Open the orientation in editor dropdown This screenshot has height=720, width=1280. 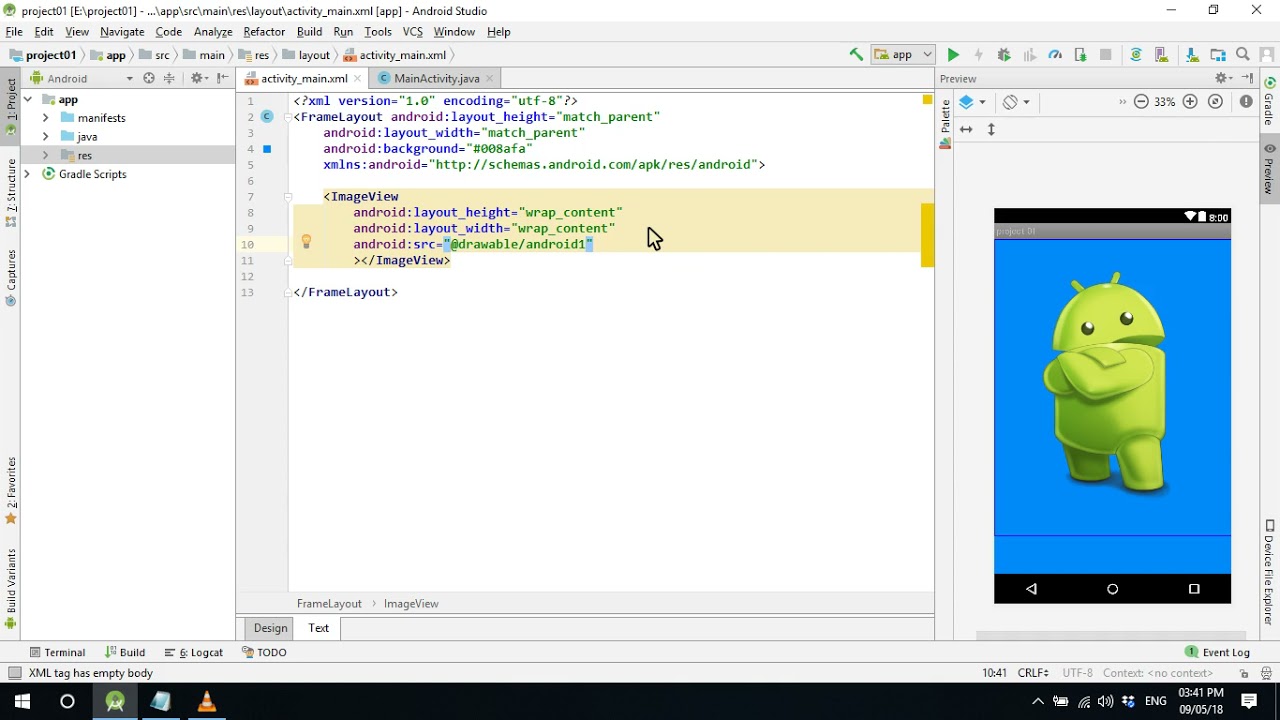(x=1016, y=102)
